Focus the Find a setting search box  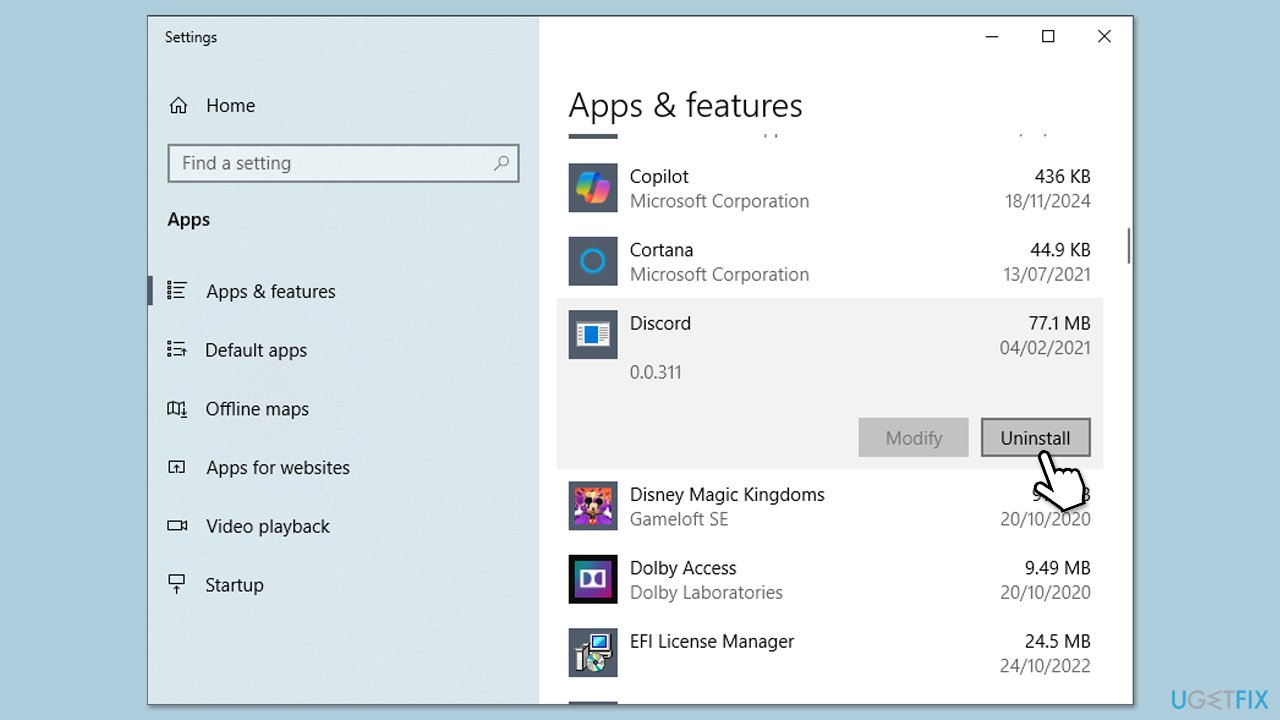(x=343, y=163)
